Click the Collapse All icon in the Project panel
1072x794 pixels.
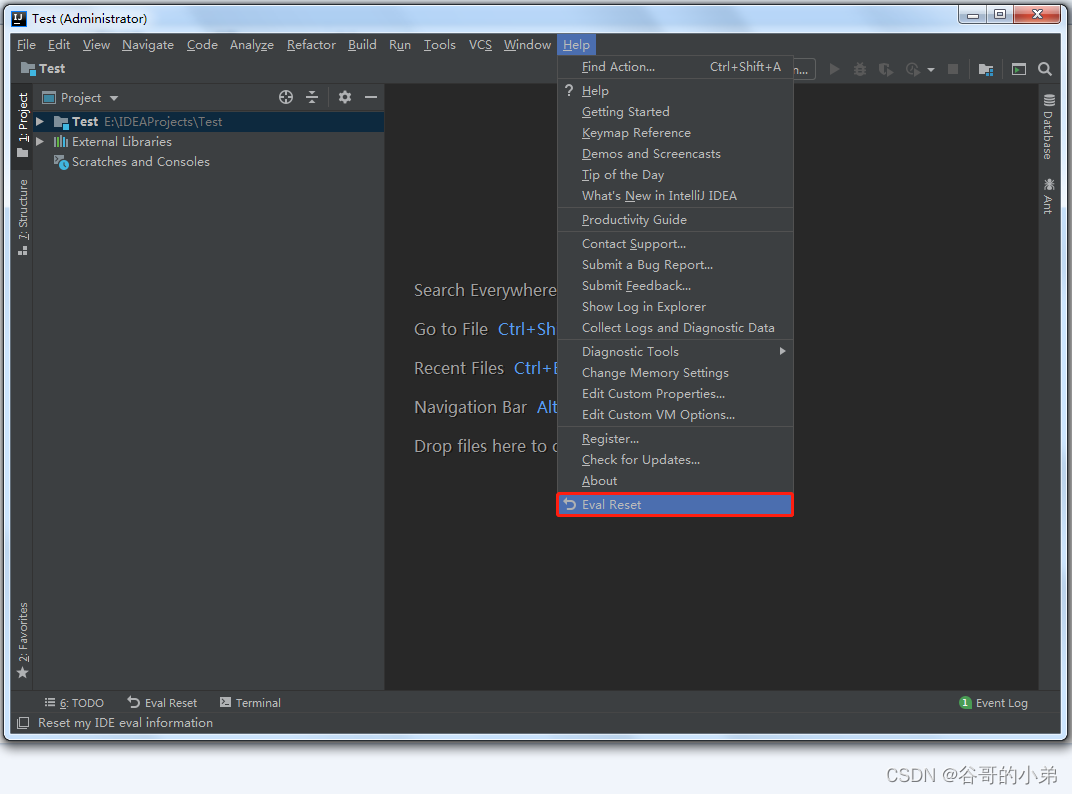point(312,97)
